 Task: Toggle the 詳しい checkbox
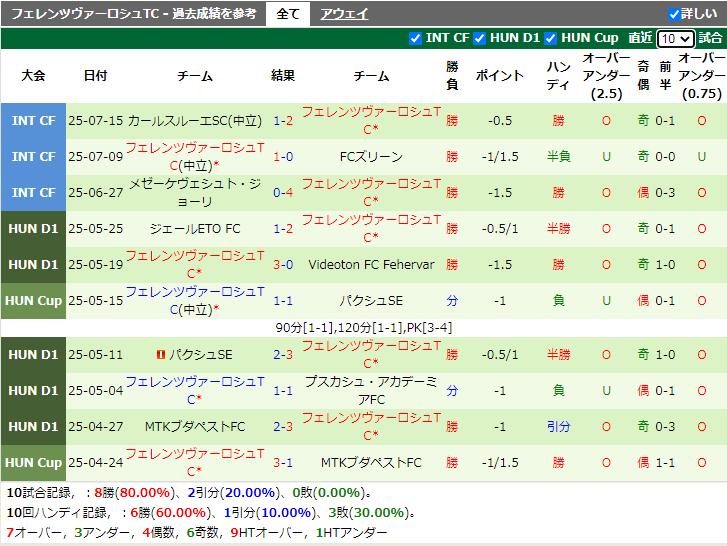click(674, 14)
